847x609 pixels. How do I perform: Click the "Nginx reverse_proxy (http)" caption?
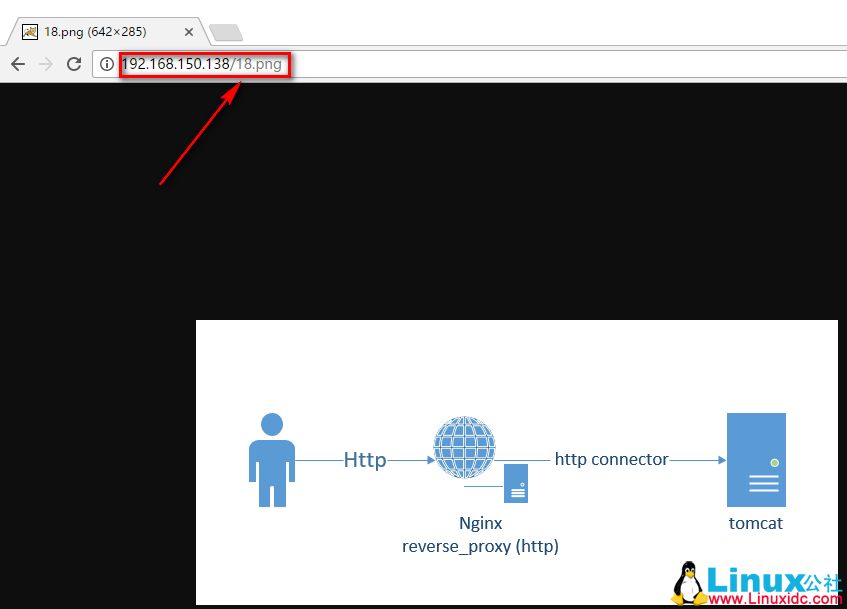pos(480,535)
